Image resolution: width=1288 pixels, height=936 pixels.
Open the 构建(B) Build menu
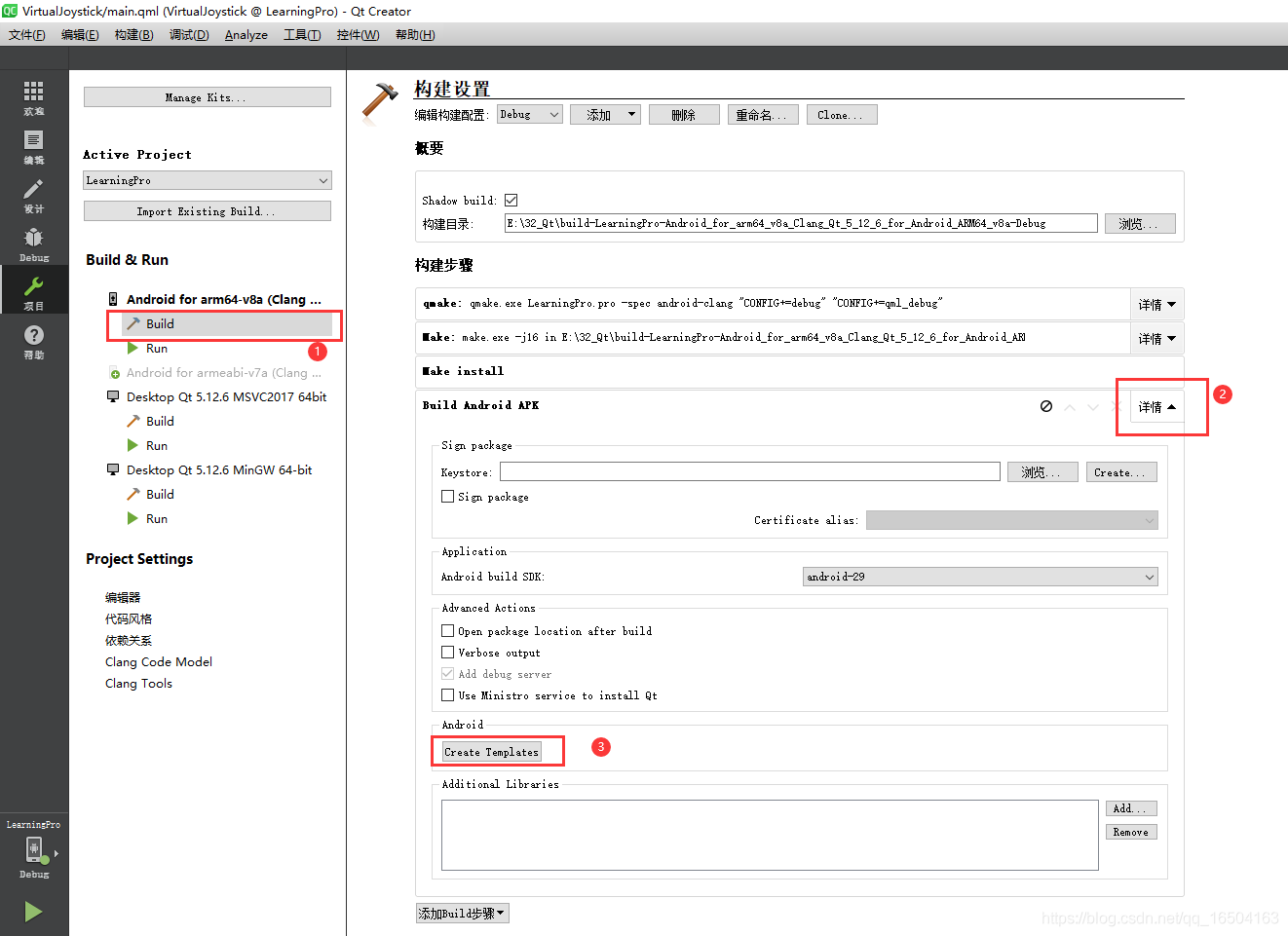click(x=133, y=34)
